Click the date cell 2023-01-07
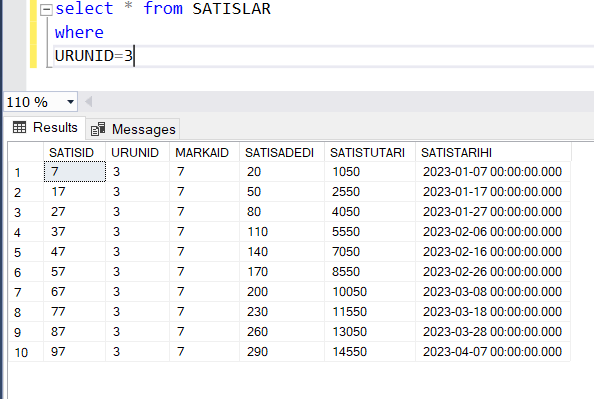This screenshot has width=594, height=399. [x=493, y=172]
